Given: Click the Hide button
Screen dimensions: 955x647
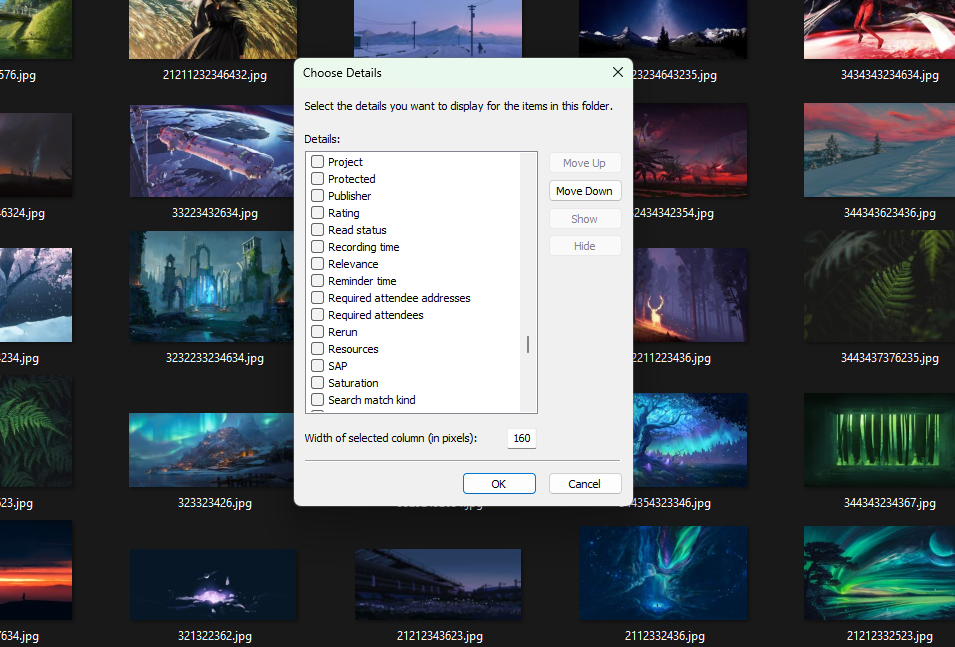Looking at the screenshot, I should [x=585, y=246].
